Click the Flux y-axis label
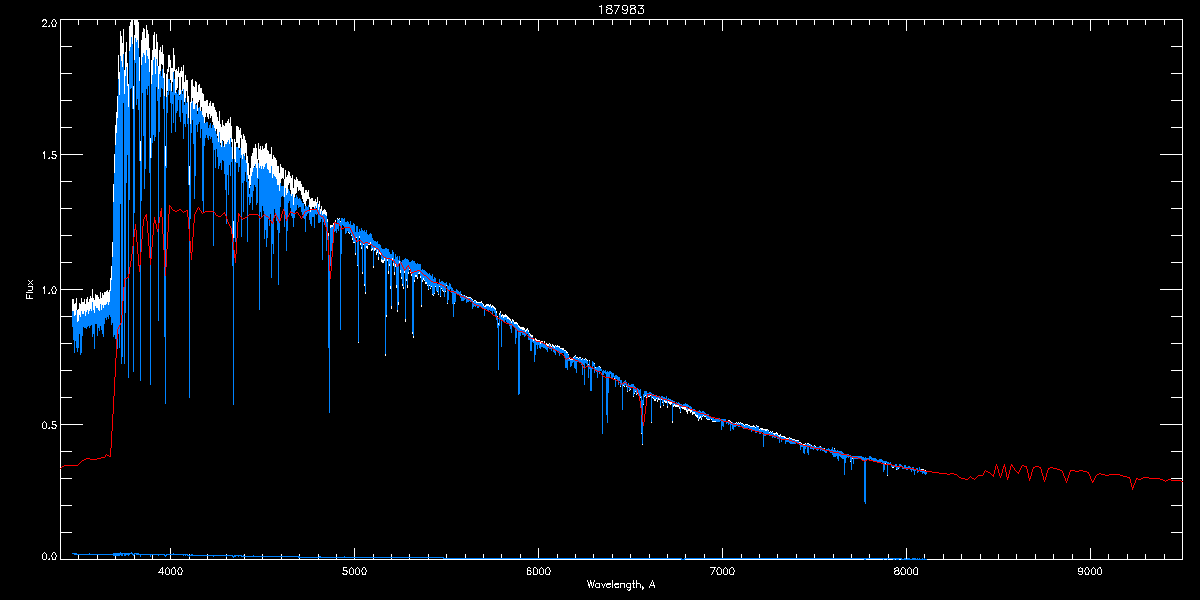The image size is (1200, 600). (30, 290)
